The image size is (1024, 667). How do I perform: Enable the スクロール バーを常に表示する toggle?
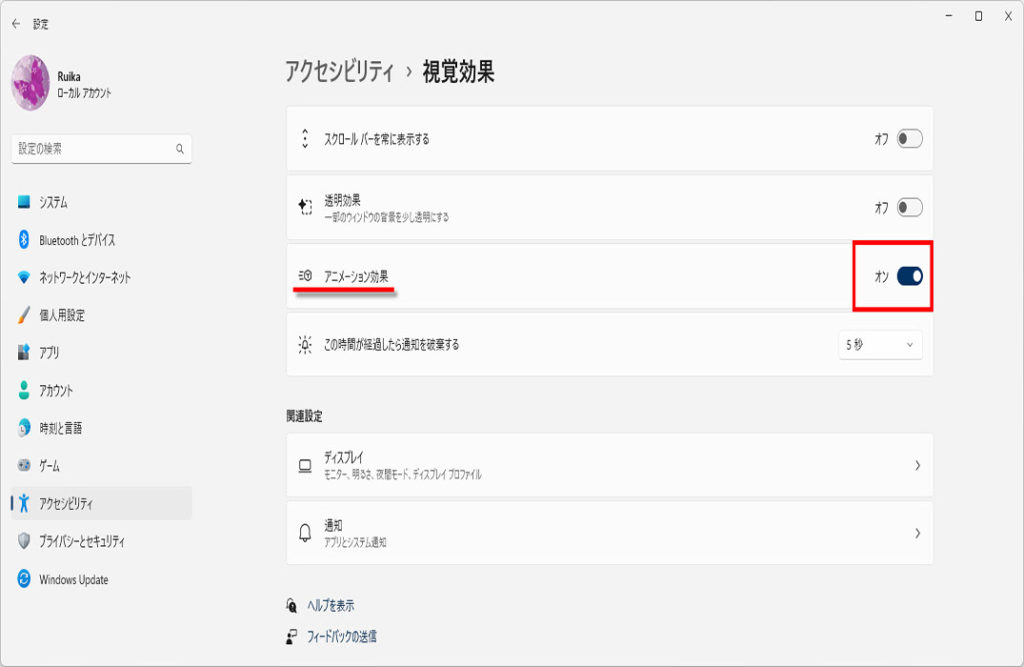pos(909,139)
